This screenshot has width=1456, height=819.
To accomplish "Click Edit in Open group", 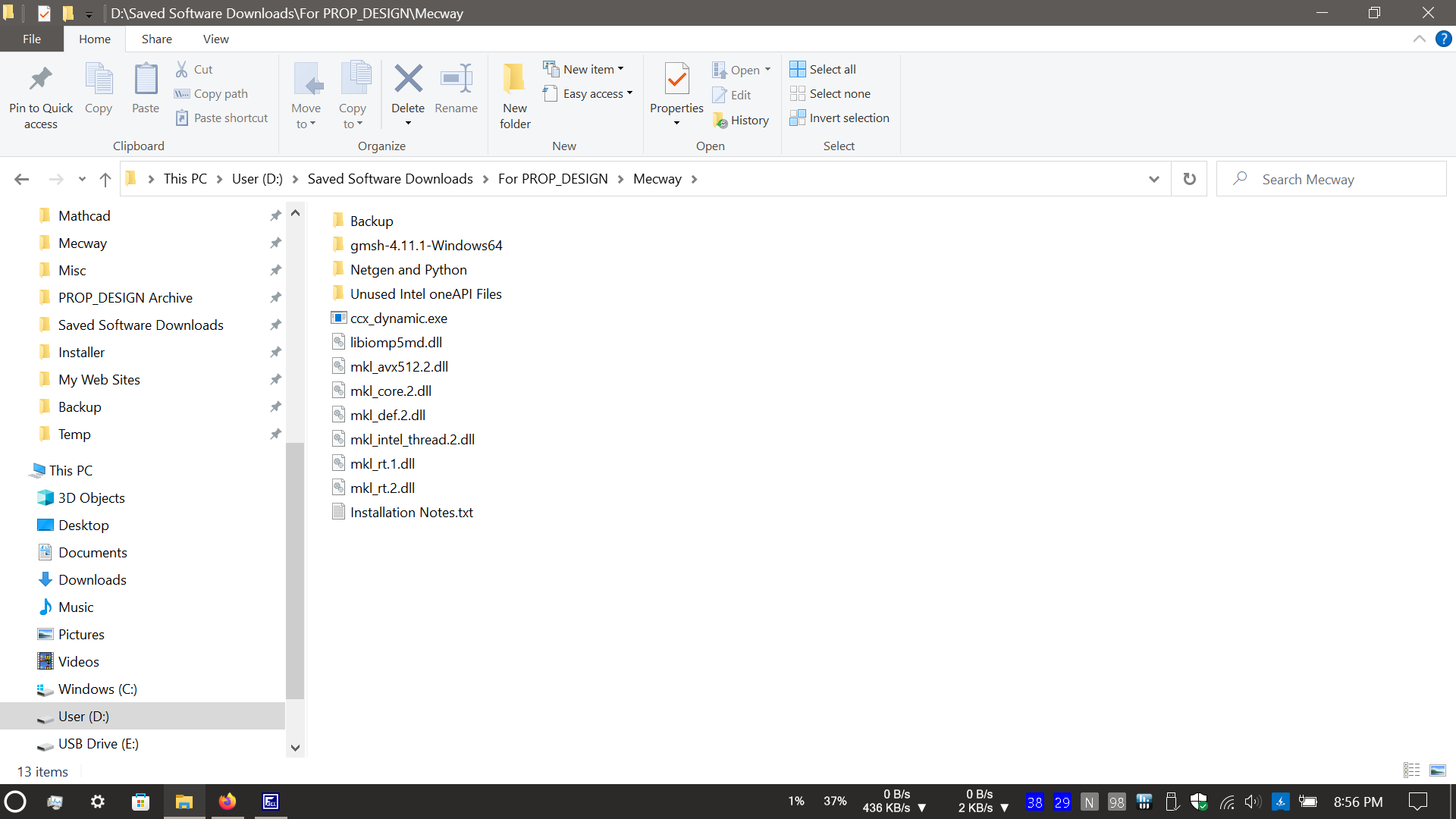I will [732, 95].
